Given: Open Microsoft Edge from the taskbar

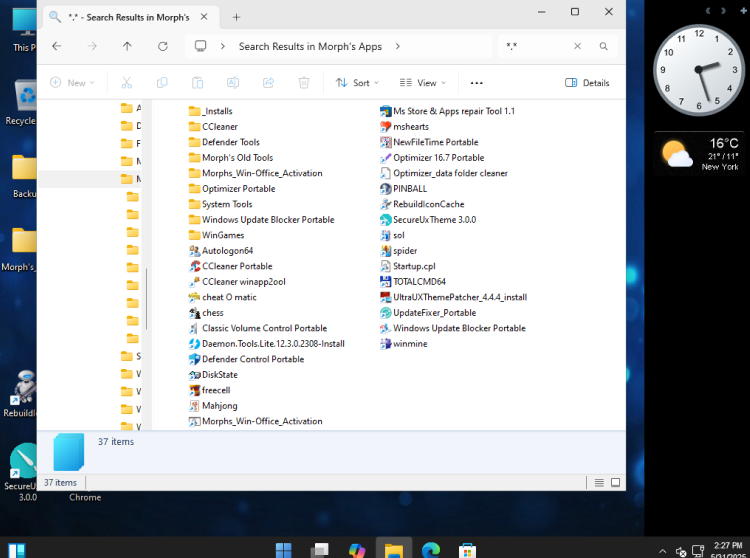Looking at the screenshot, I should point(431,549).
